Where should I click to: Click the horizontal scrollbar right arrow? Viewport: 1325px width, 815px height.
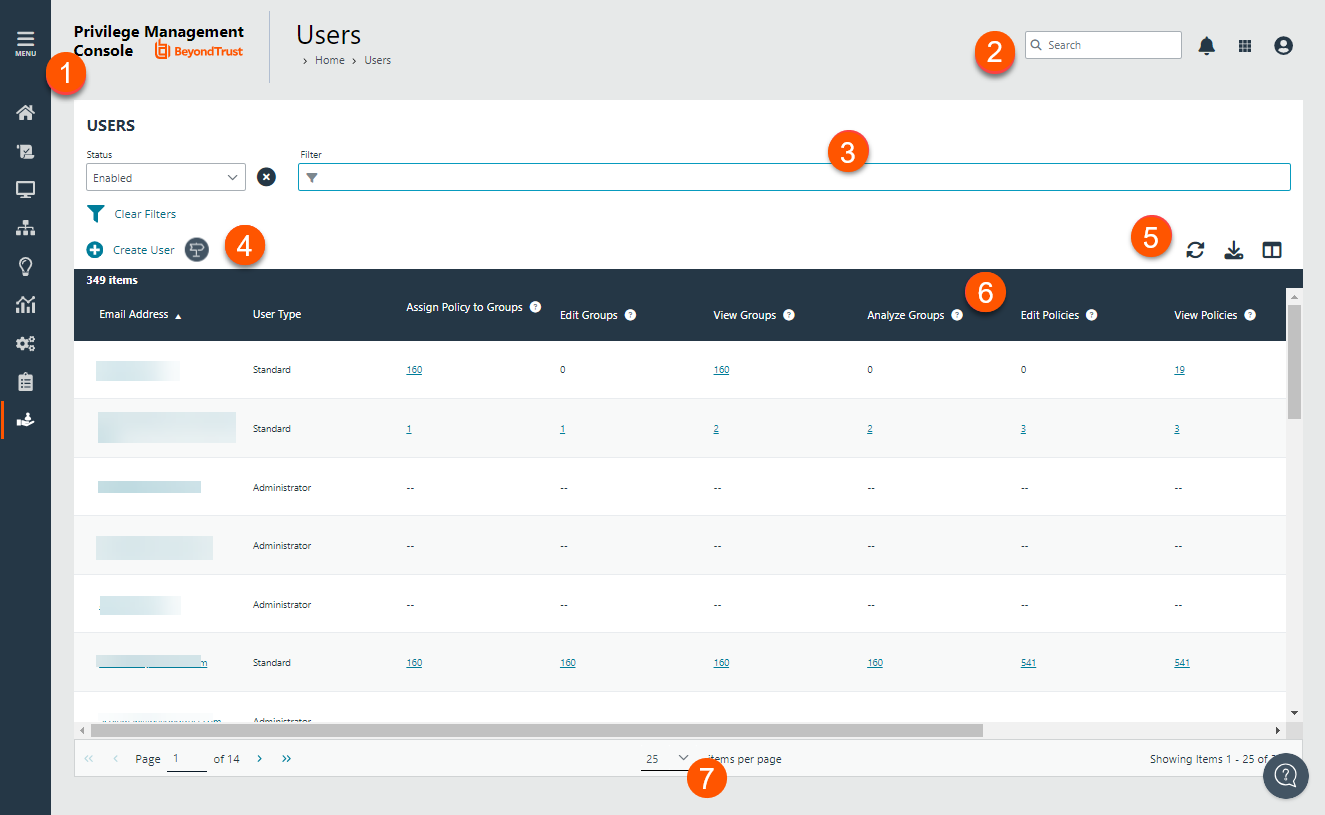1277,731
